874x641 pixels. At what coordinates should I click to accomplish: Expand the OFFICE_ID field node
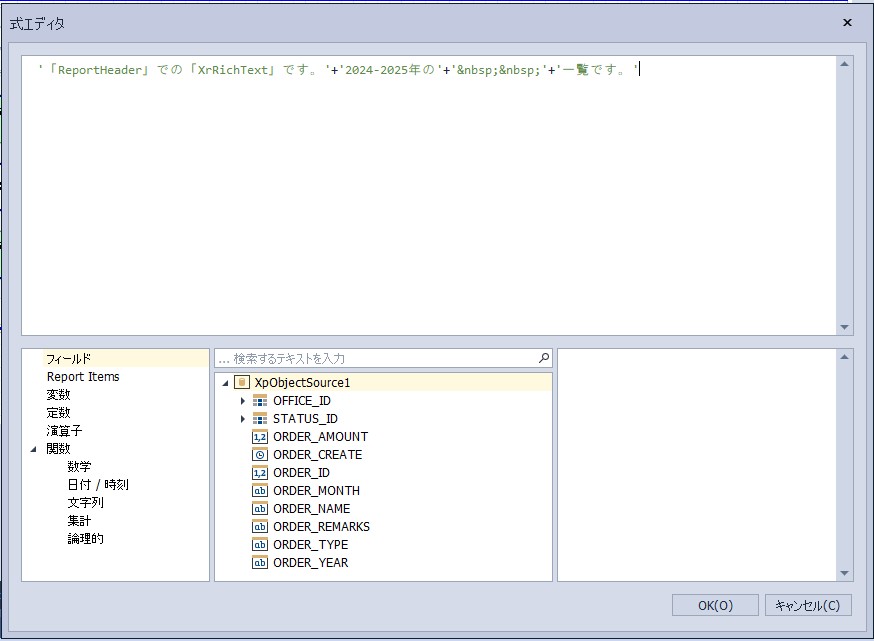click(x=243, y=401)
